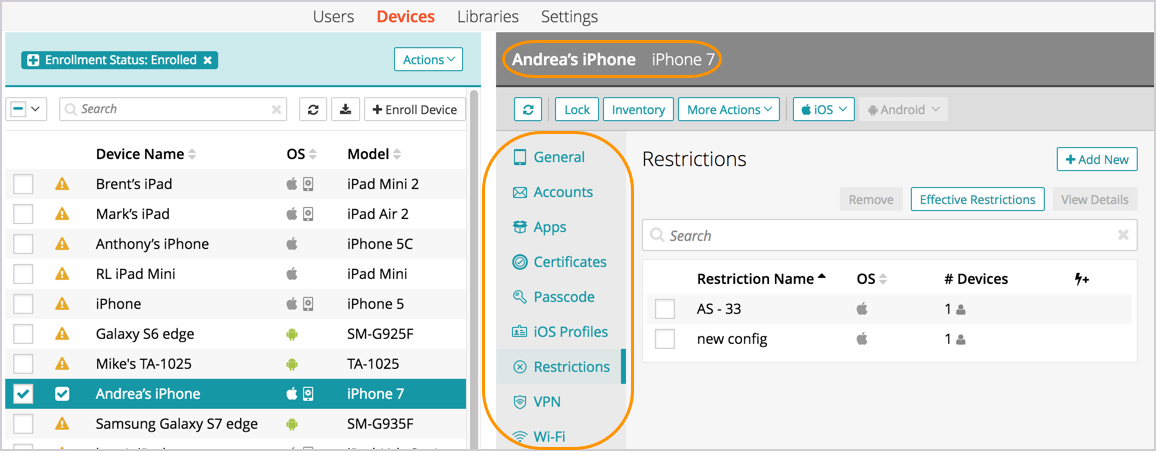
Task: Open the Settings tab
Action: [x=569, y=16]
